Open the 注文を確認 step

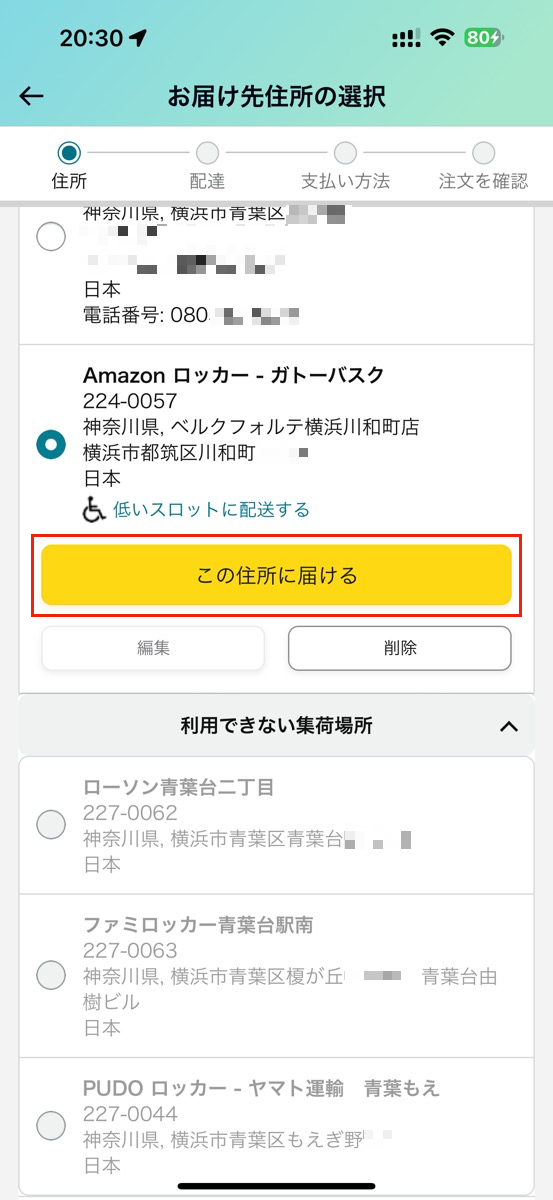tap(483, 166)
